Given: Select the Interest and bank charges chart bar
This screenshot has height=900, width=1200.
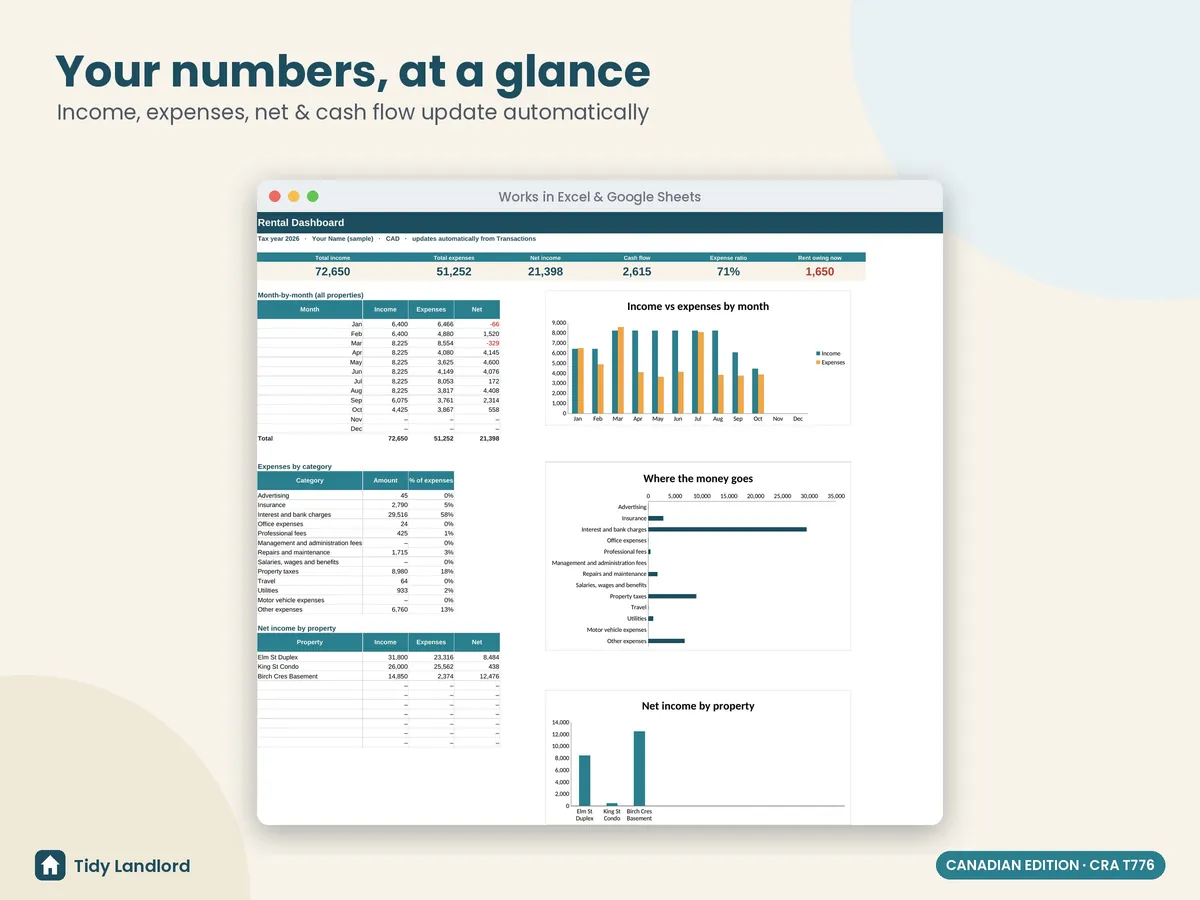Looking at the screenshot, I should [x=727, y=529].
